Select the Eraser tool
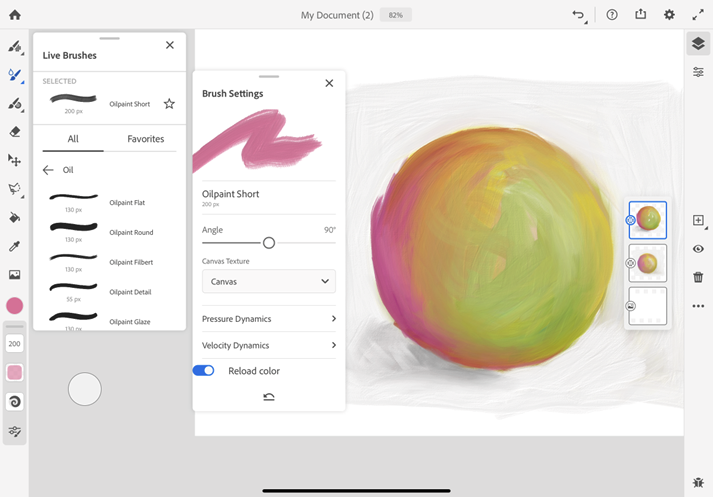Viewport: 713px width, 497px height. (15, 132)
